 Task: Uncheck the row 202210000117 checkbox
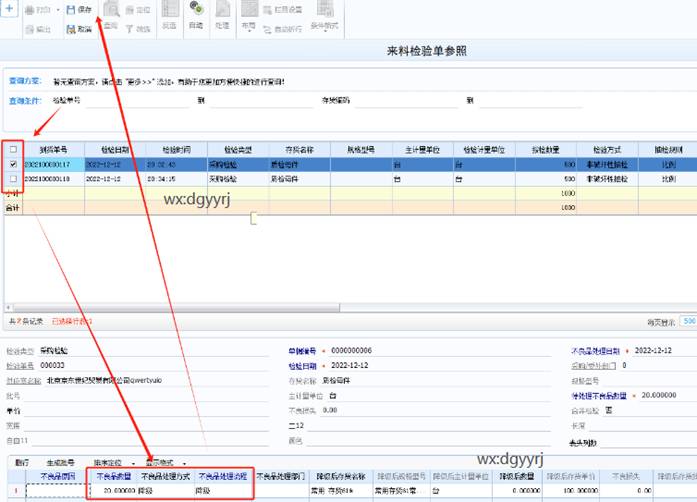(x=13, y=164)
